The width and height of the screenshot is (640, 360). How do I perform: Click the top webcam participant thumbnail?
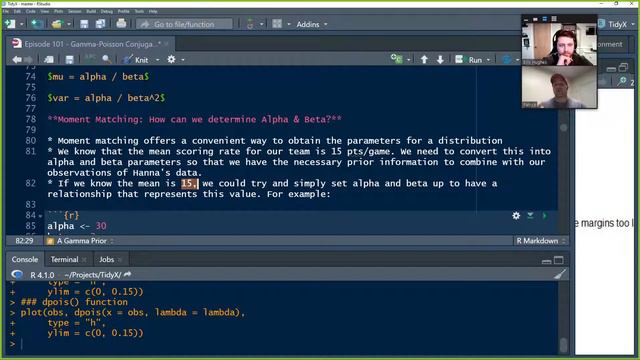point(559,45)
